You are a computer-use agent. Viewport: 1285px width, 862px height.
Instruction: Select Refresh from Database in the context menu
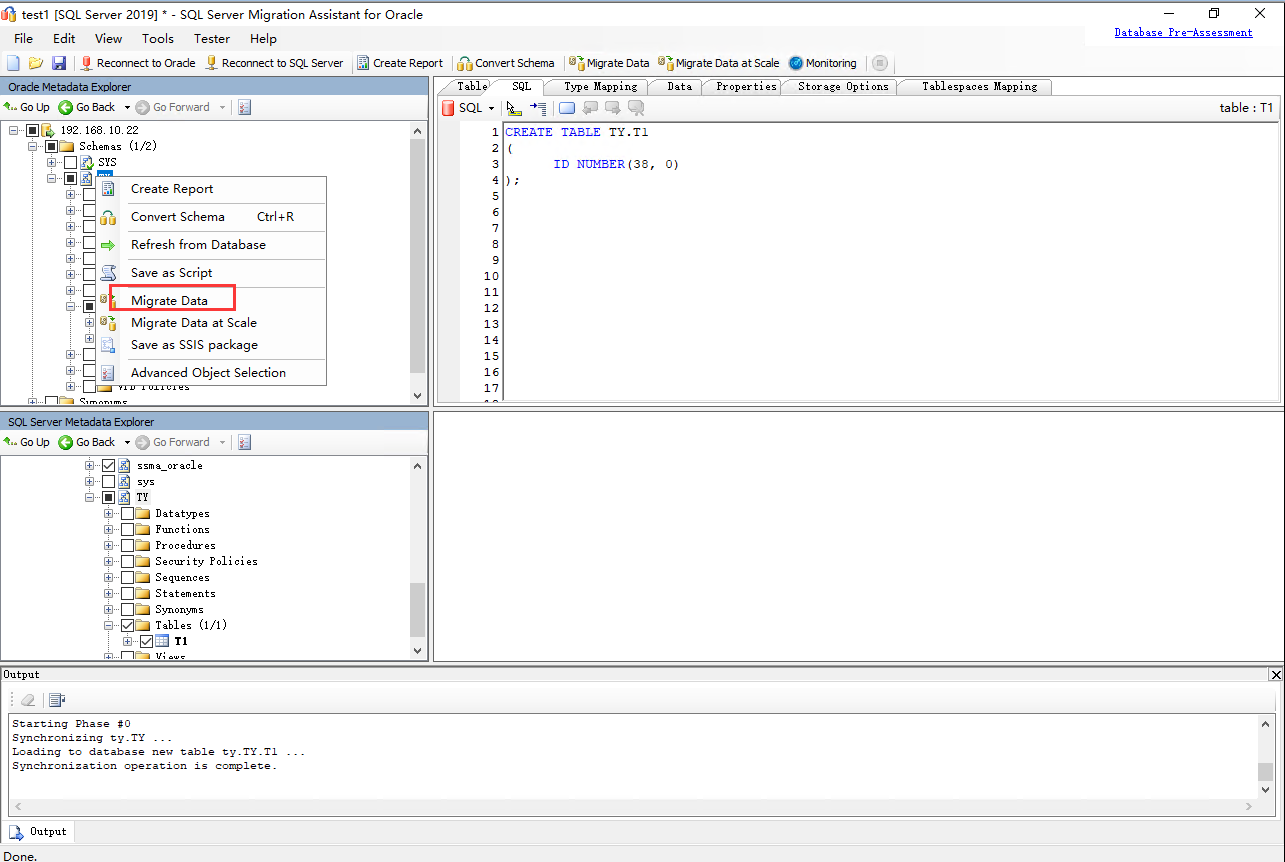[x=199, y=245]
